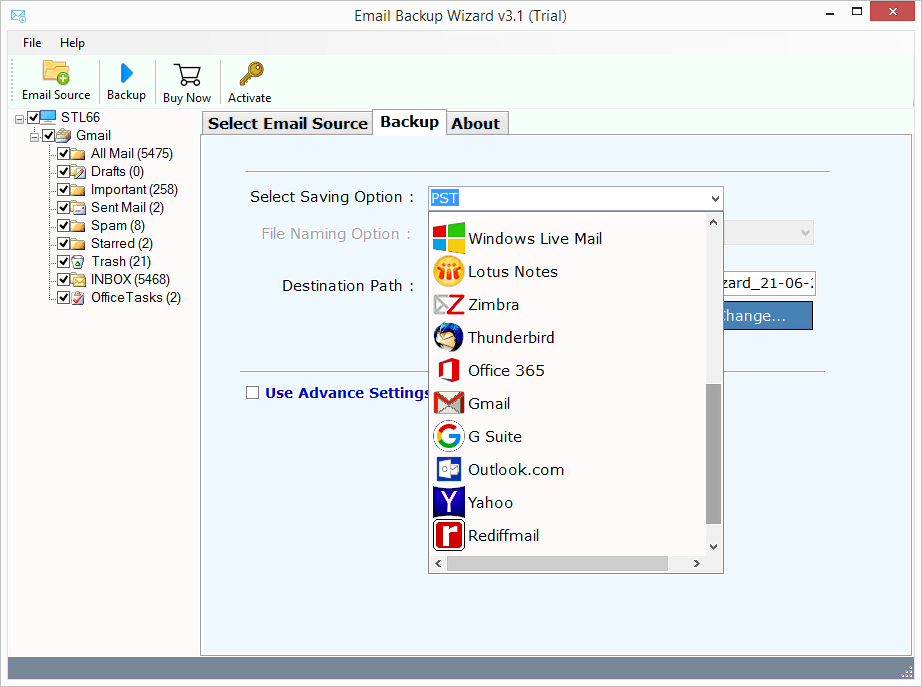Select Trash (21) folder in tree
Viewport: 922px width, 687px height.
click(121, 262)
